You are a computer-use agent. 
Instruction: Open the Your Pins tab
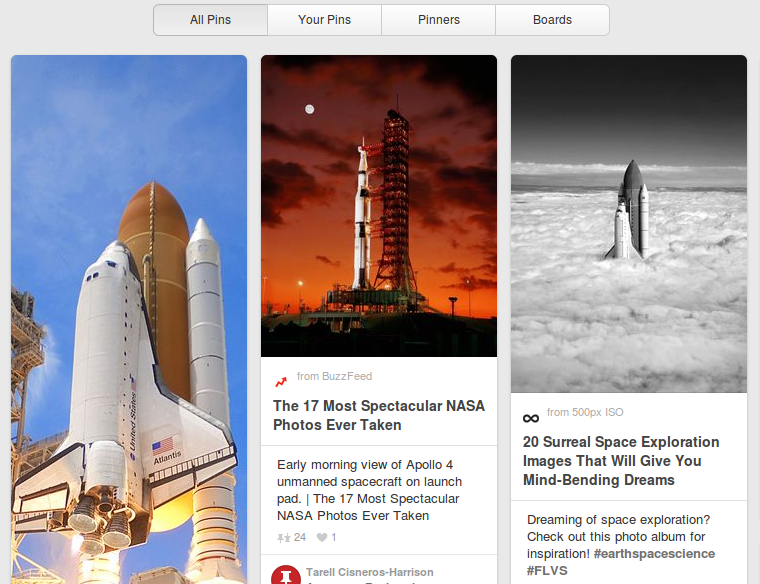coord(324,20)
